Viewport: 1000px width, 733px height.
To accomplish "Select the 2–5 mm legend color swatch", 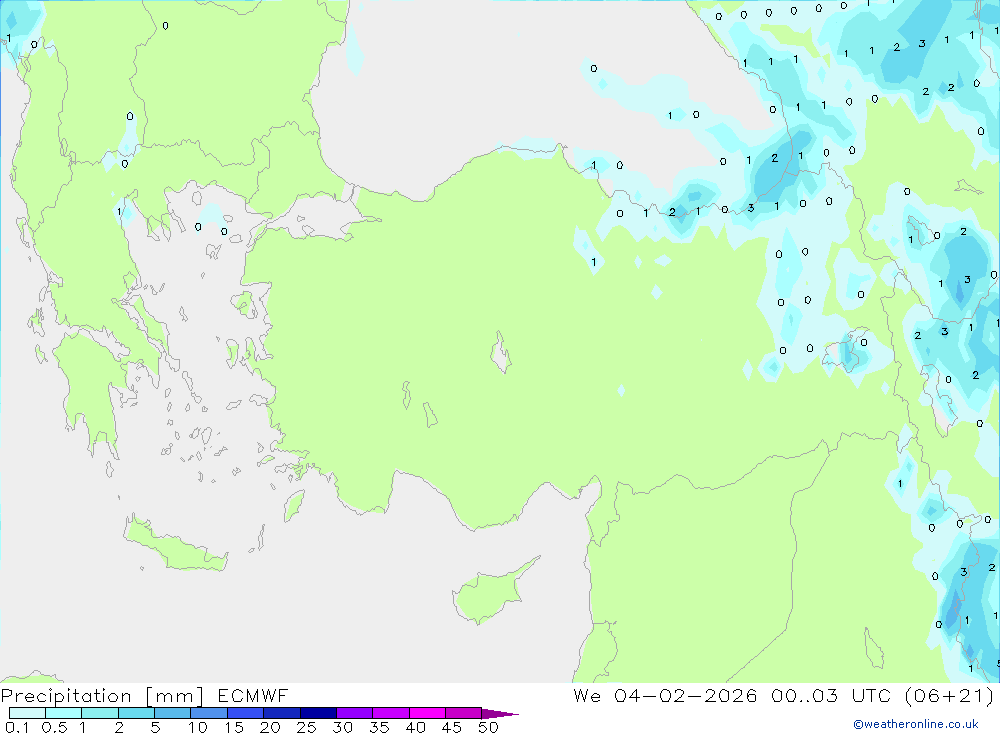I will pyautogui.click(x=136, y=713).
